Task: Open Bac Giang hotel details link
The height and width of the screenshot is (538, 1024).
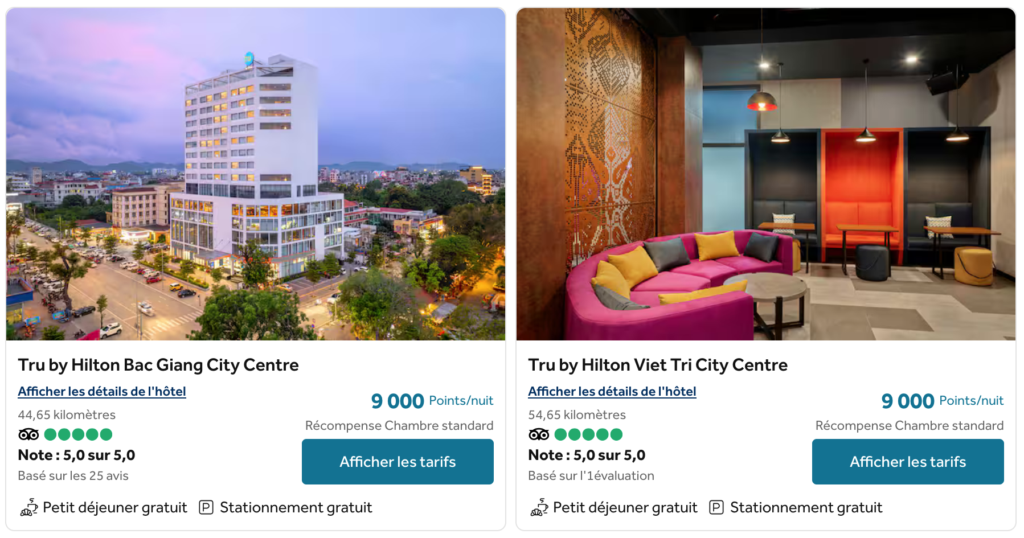Action: coord(102,392)
